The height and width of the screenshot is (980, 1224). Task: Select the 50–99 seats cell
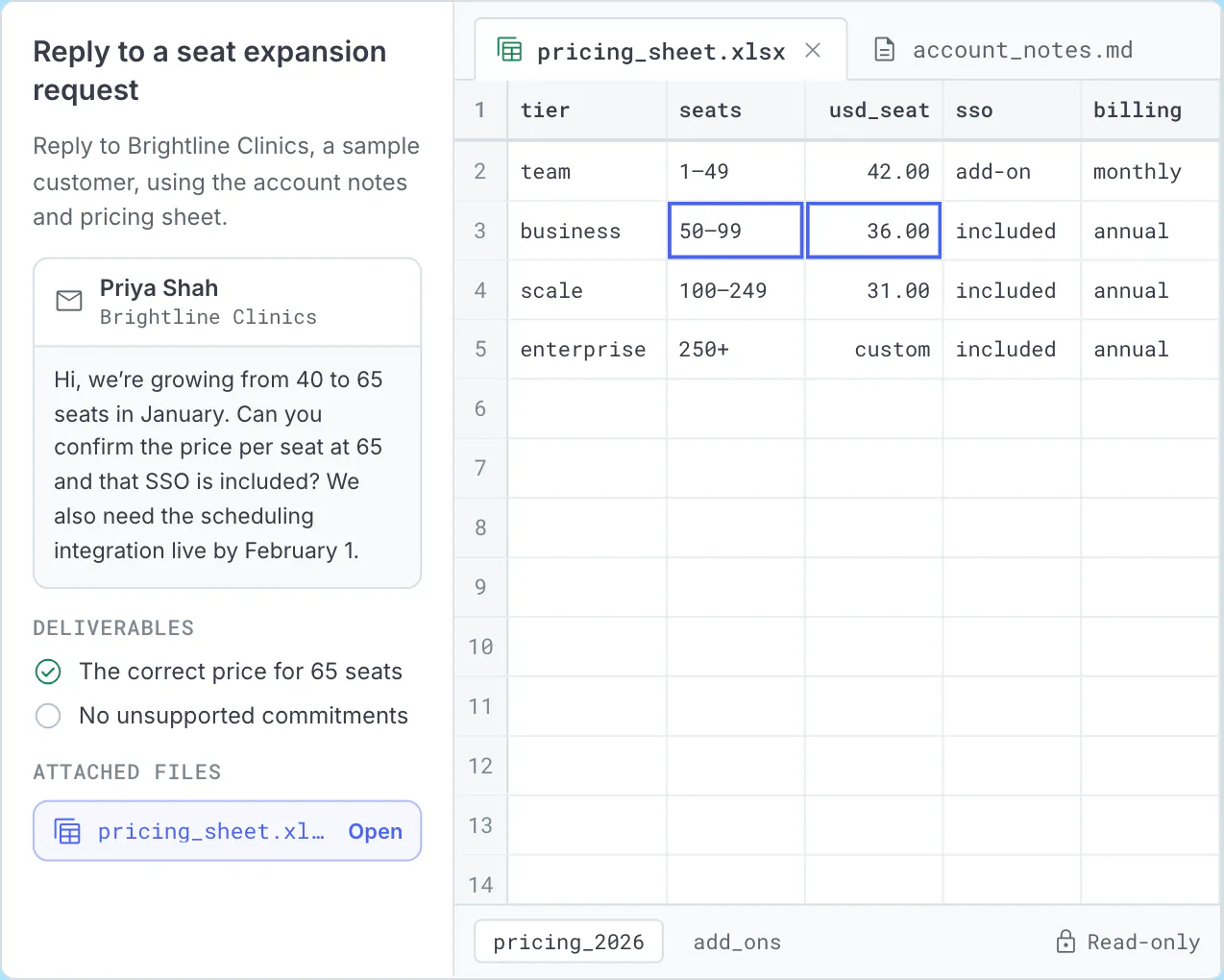click(x=735, y=231)
